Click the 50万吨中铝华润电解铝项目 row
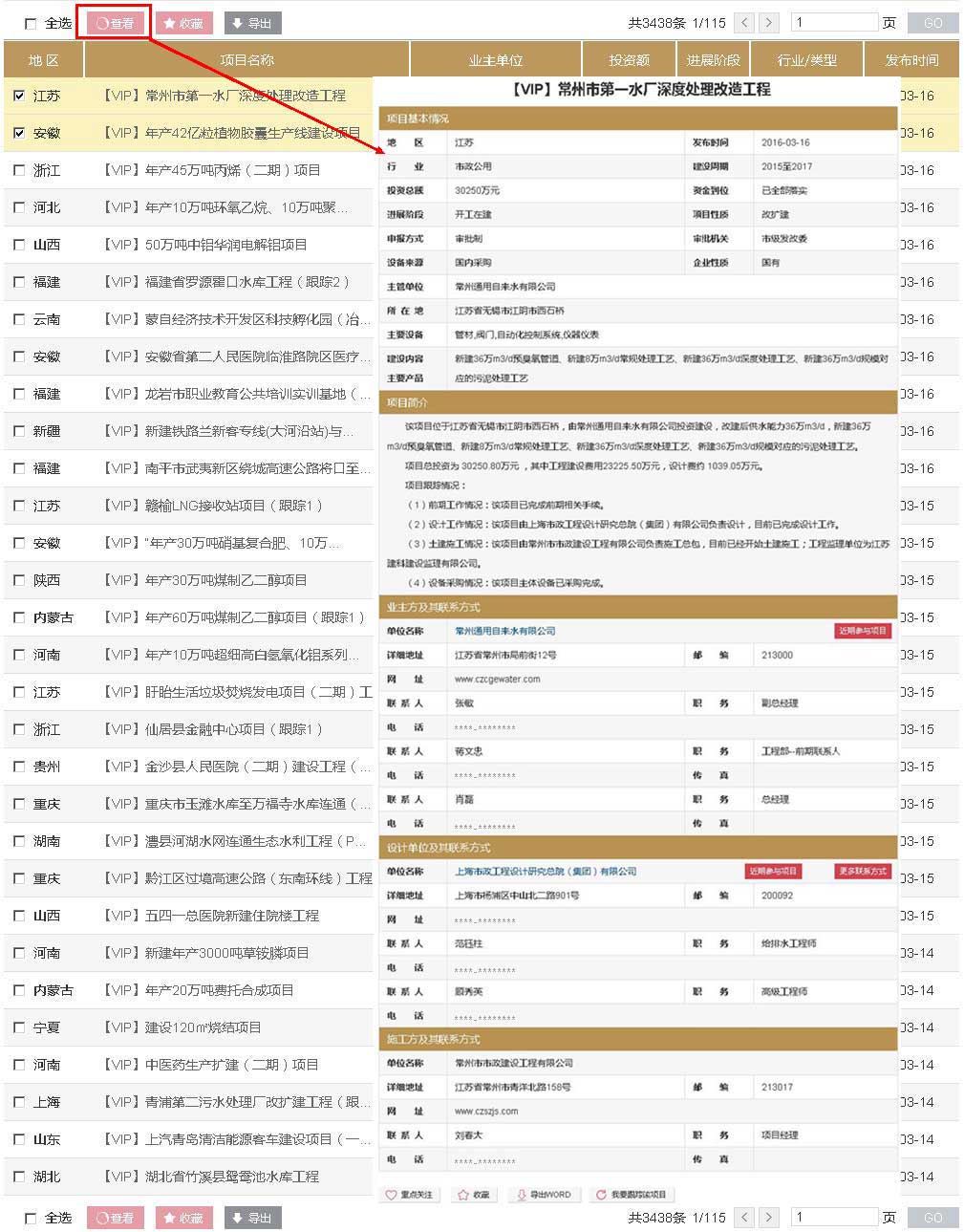 pyautogui.click(x=188, y=245)
